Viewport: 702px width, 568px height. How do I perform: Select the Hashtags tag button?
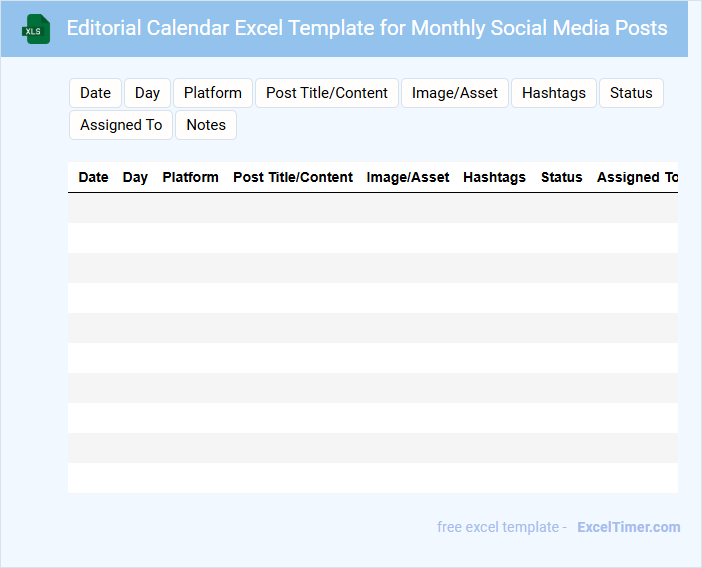pyautogui.click(x=553, y=93)
